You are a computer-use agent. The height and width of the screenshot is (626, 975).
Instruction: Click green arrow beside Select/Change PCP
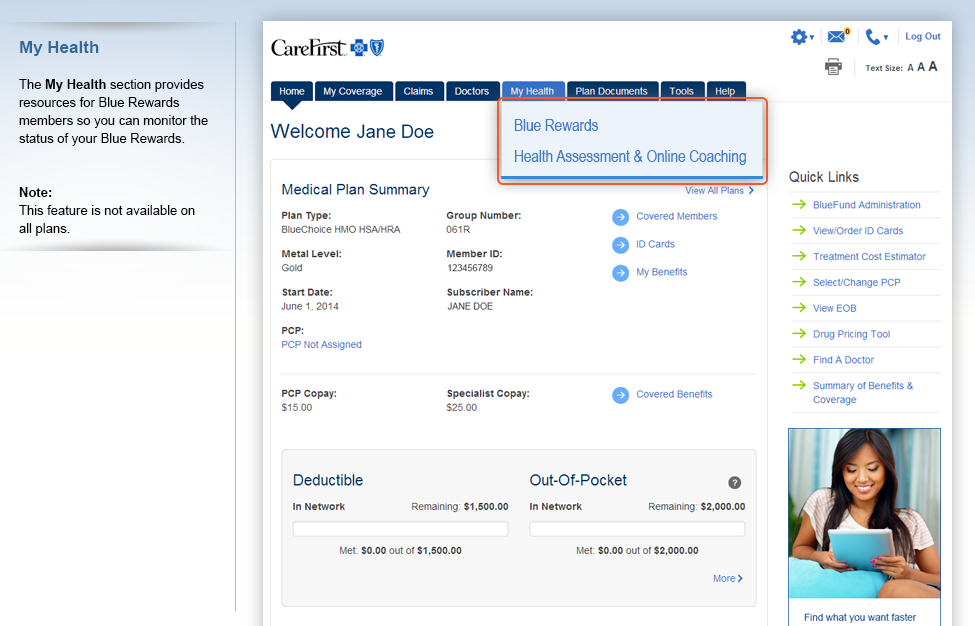(799, 282)
